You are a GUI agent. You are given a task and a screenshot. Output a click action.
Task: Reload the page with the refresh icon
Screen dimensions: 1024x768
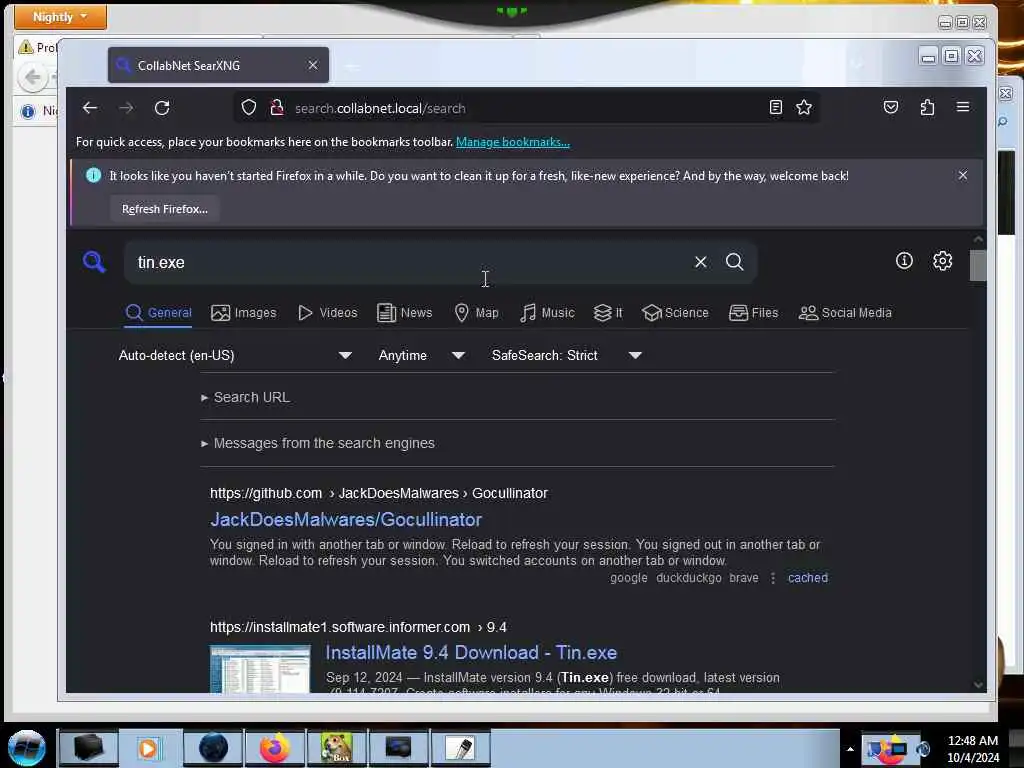tap(162, 108)
